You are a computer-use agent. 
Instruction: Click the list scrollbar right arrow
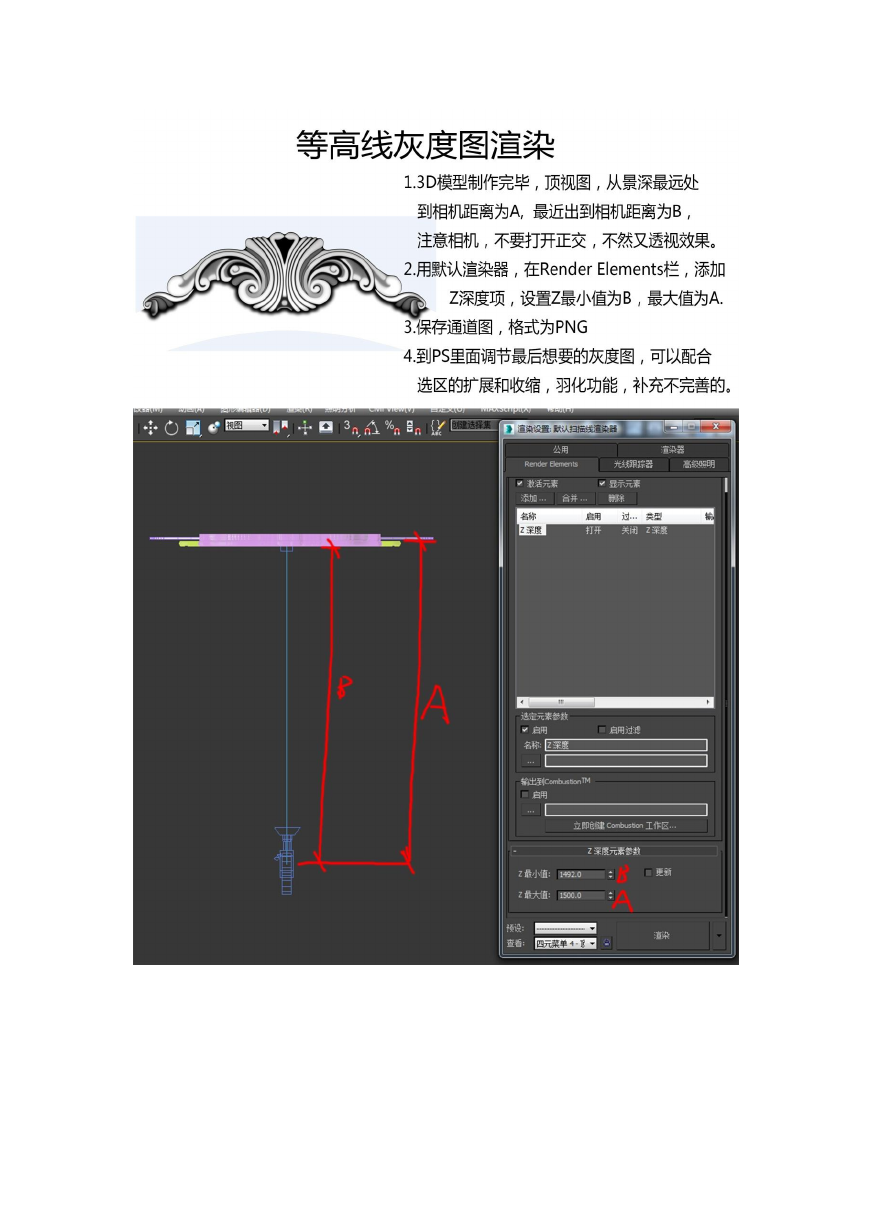pos(709,702)
